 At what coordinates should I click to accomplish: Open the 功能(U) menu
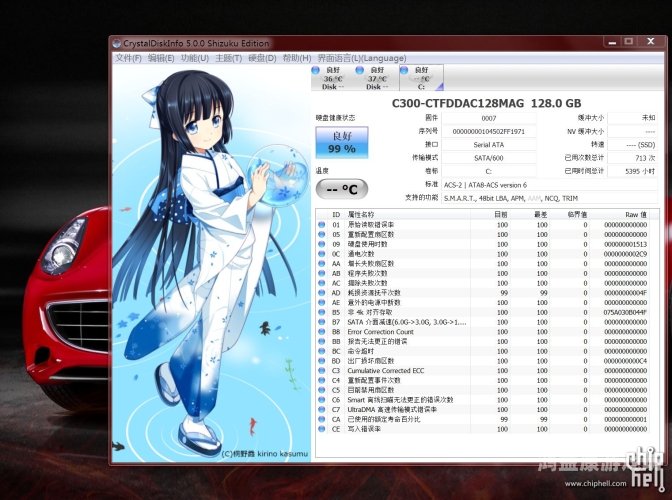tap(195, 58)
